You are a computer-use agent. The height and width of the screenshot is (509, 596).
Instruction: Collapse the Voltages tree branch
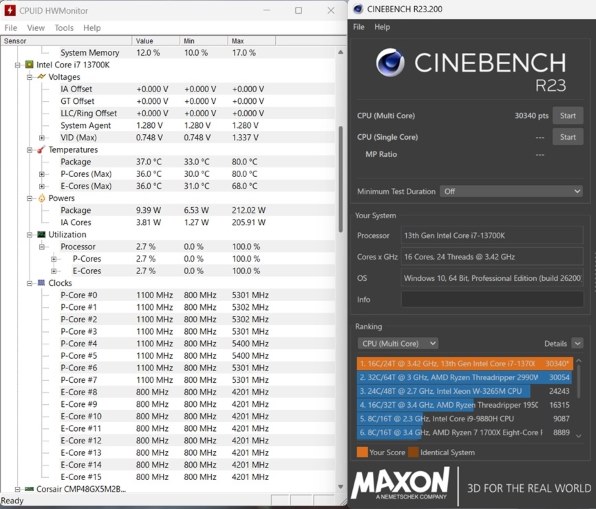tap(29, 77)
